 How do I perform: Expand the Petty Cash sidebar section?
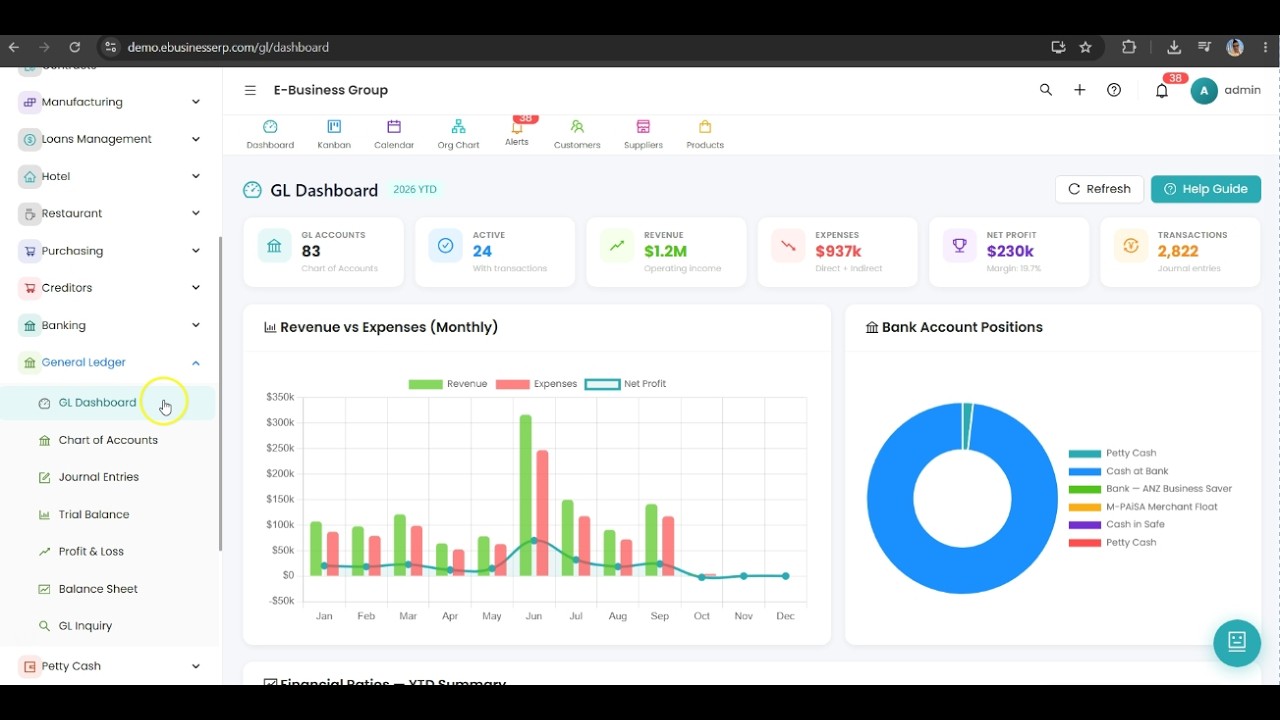pyautogui.click(x=110, y=666)
